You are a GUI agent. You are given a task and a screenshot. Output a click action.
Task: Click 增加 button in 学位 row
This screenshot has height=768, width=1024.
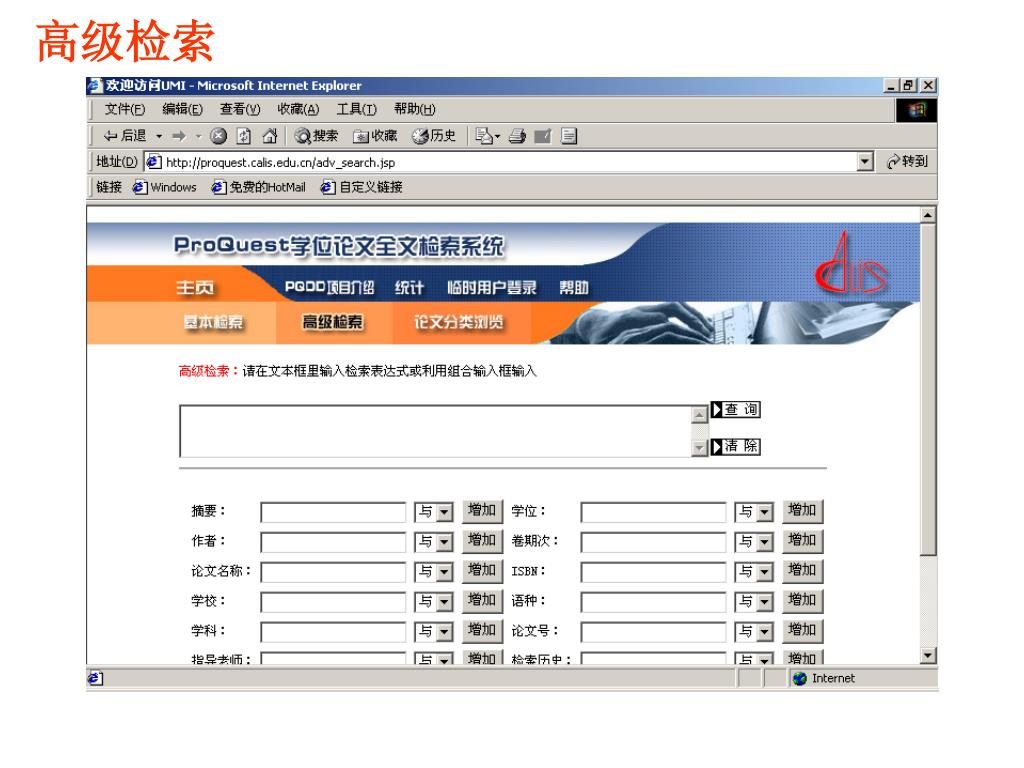click(x=803, y=511)
